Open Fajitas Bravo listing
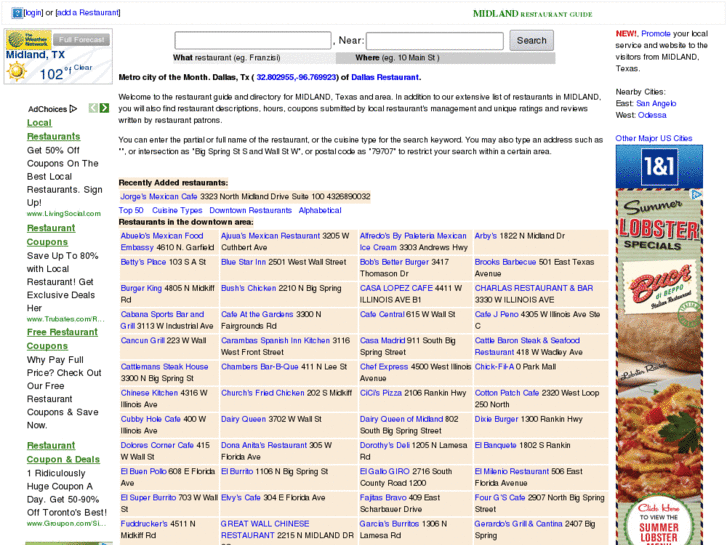The image size is (727, 545). pos(383,497)
